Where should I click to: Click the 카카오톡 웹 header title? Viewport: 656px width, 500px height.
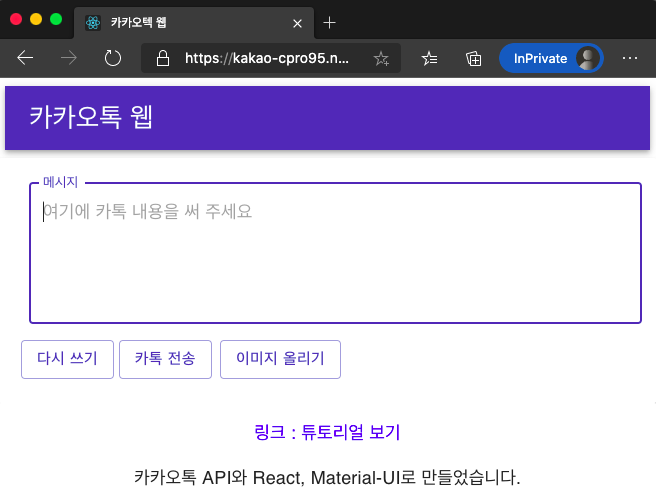coord(91,117)
